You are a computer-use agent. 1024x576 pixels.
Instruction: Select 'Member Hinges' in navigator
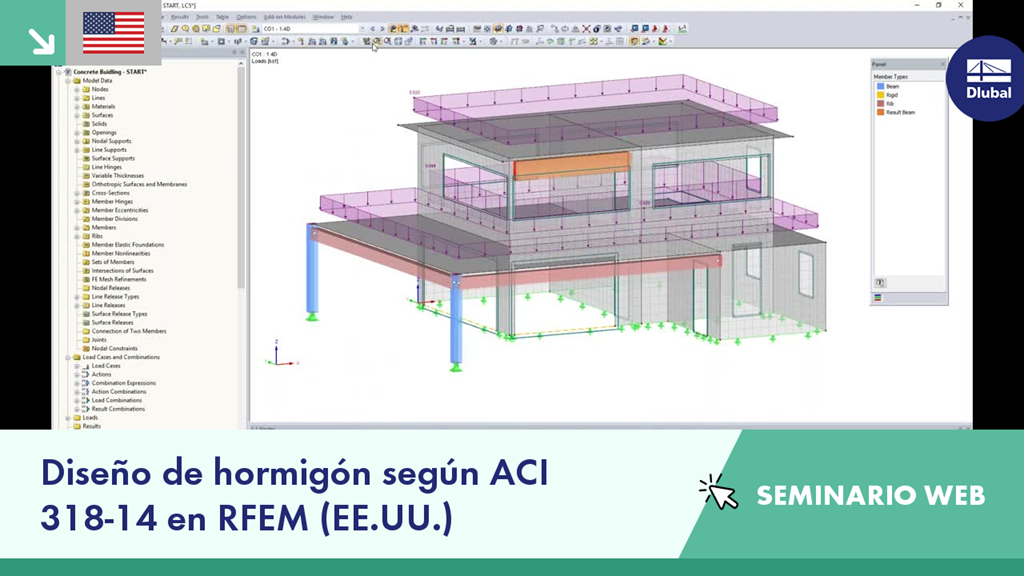click(112, 201)
